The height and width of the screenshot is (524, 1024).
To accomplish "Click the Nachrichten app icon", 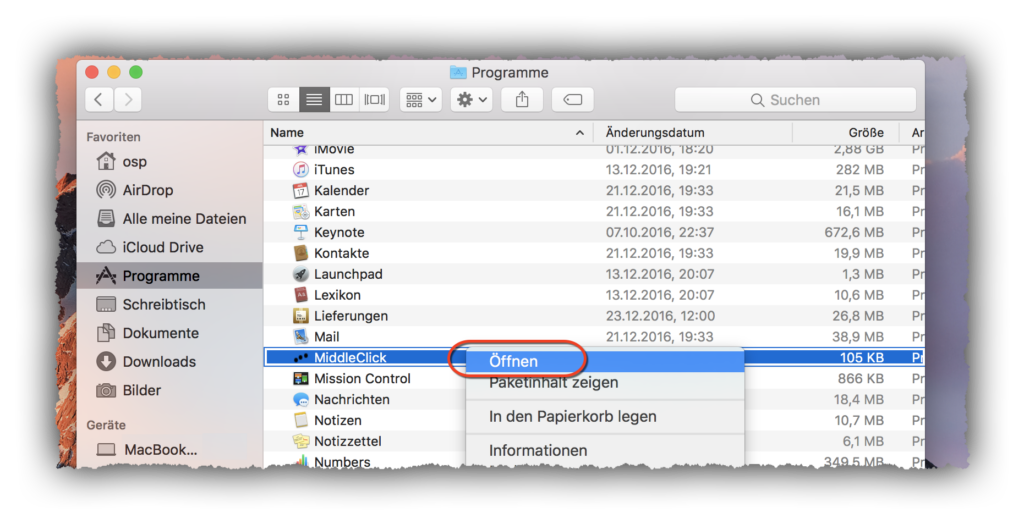I will click(300, 400).
